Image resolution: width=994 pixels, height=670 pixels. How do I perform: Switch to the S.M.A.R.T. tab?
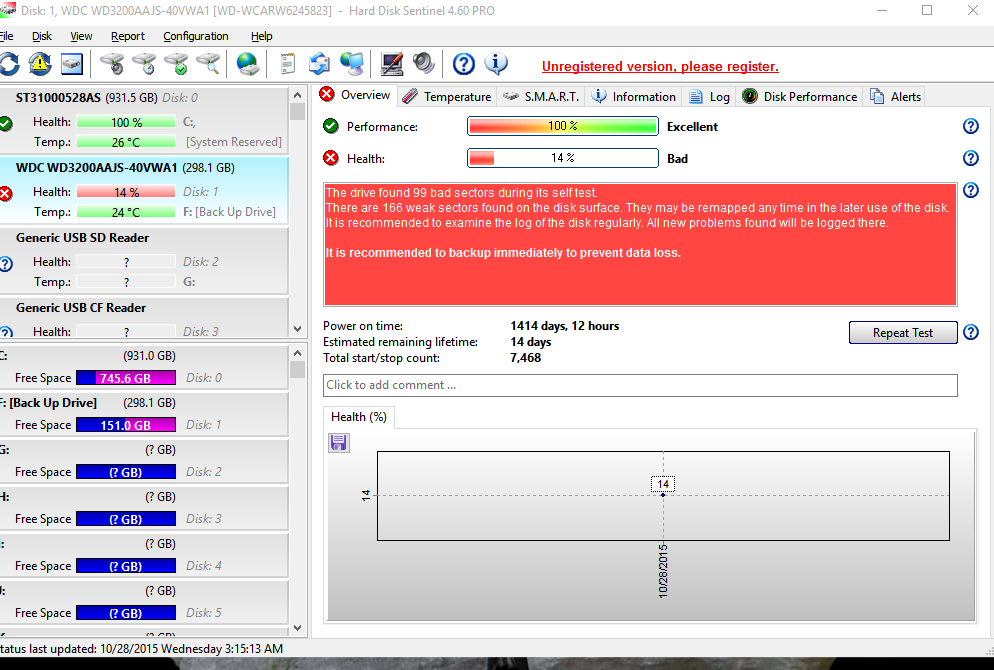point(541,96)
